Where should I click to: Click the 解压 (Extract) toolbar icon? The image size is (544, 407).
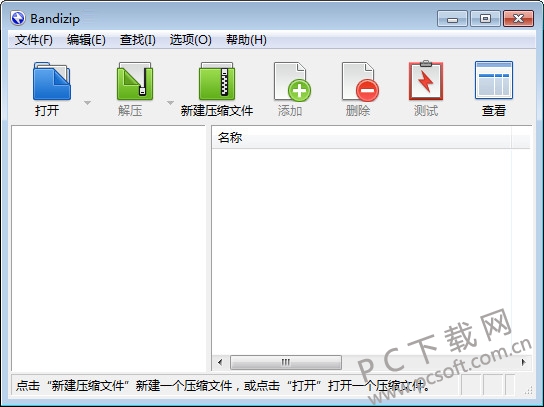135,81
